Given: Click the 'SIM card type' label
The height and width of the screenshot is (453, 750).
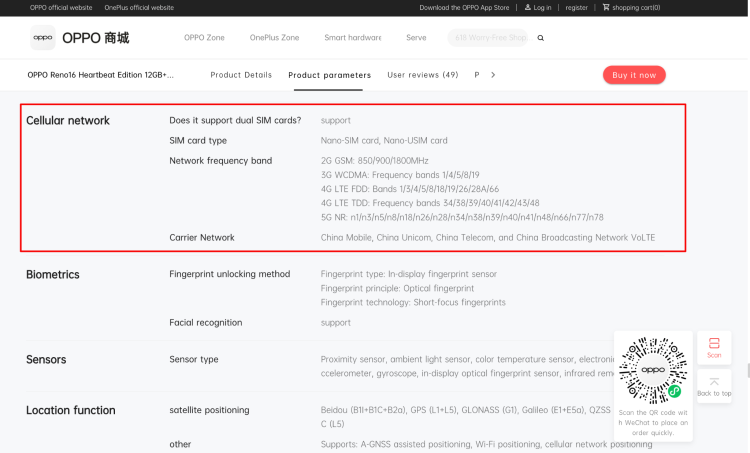Looking at the screenshot, I should pos(198,141).
